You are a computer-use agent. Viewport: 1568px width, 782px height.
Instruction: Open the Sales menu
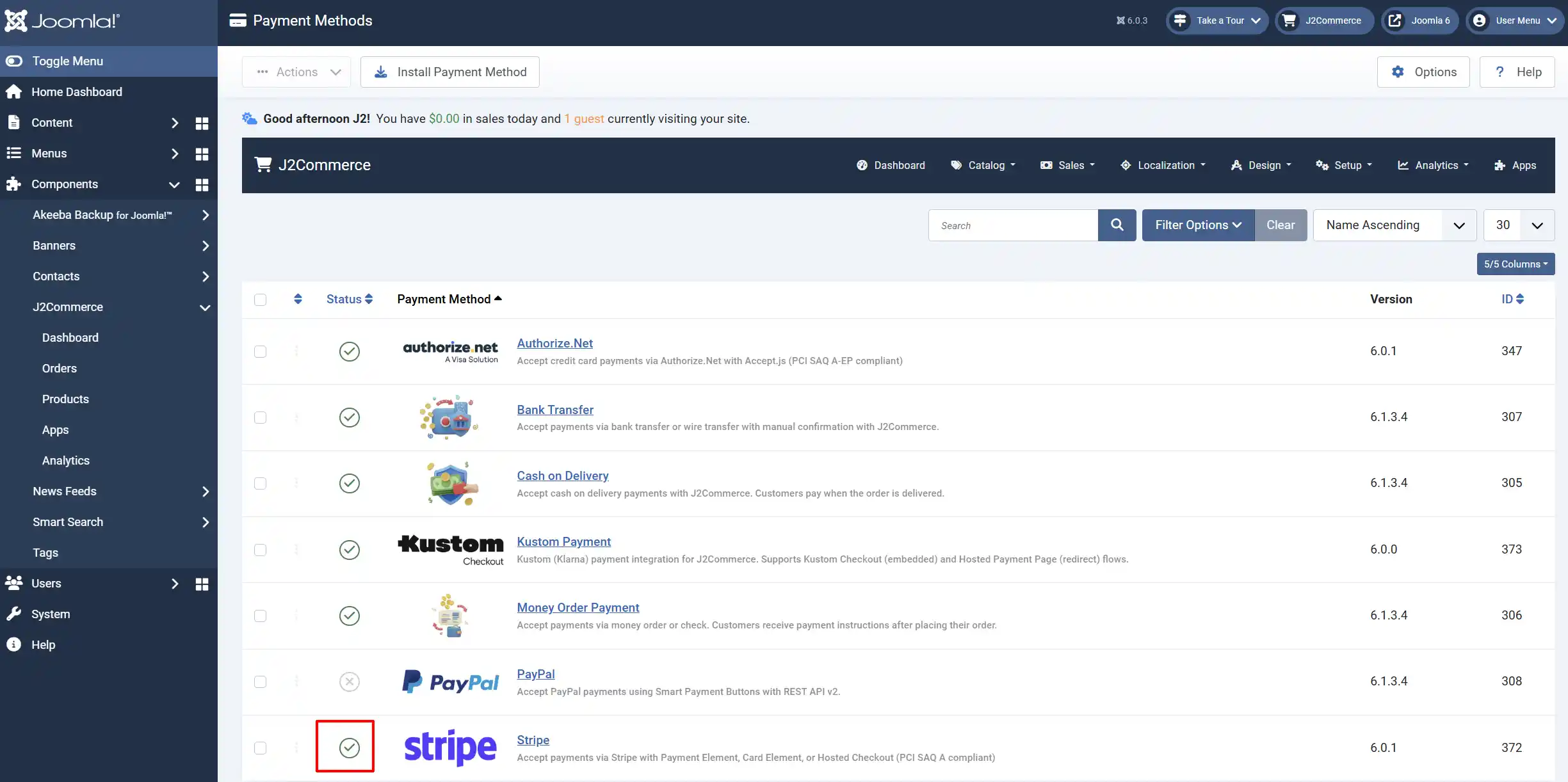(x=1067, y=165)
